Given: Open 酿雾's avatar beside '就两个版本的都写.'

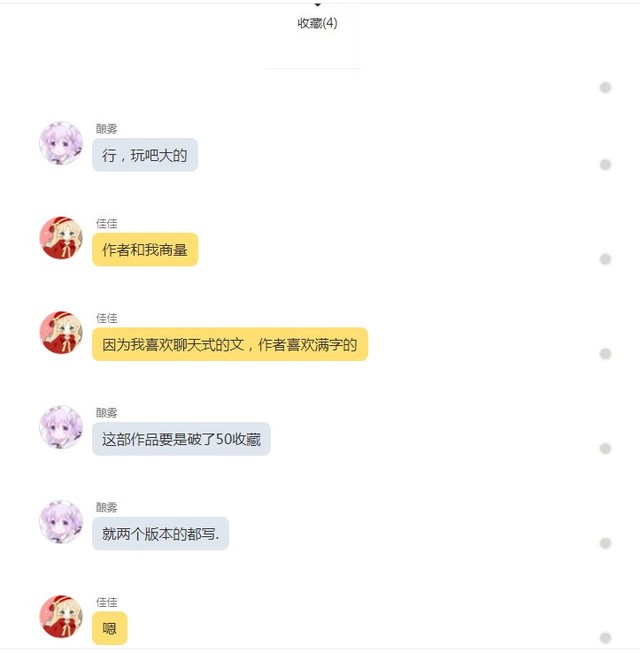Looking at the screenshot, I should (61, 522).
